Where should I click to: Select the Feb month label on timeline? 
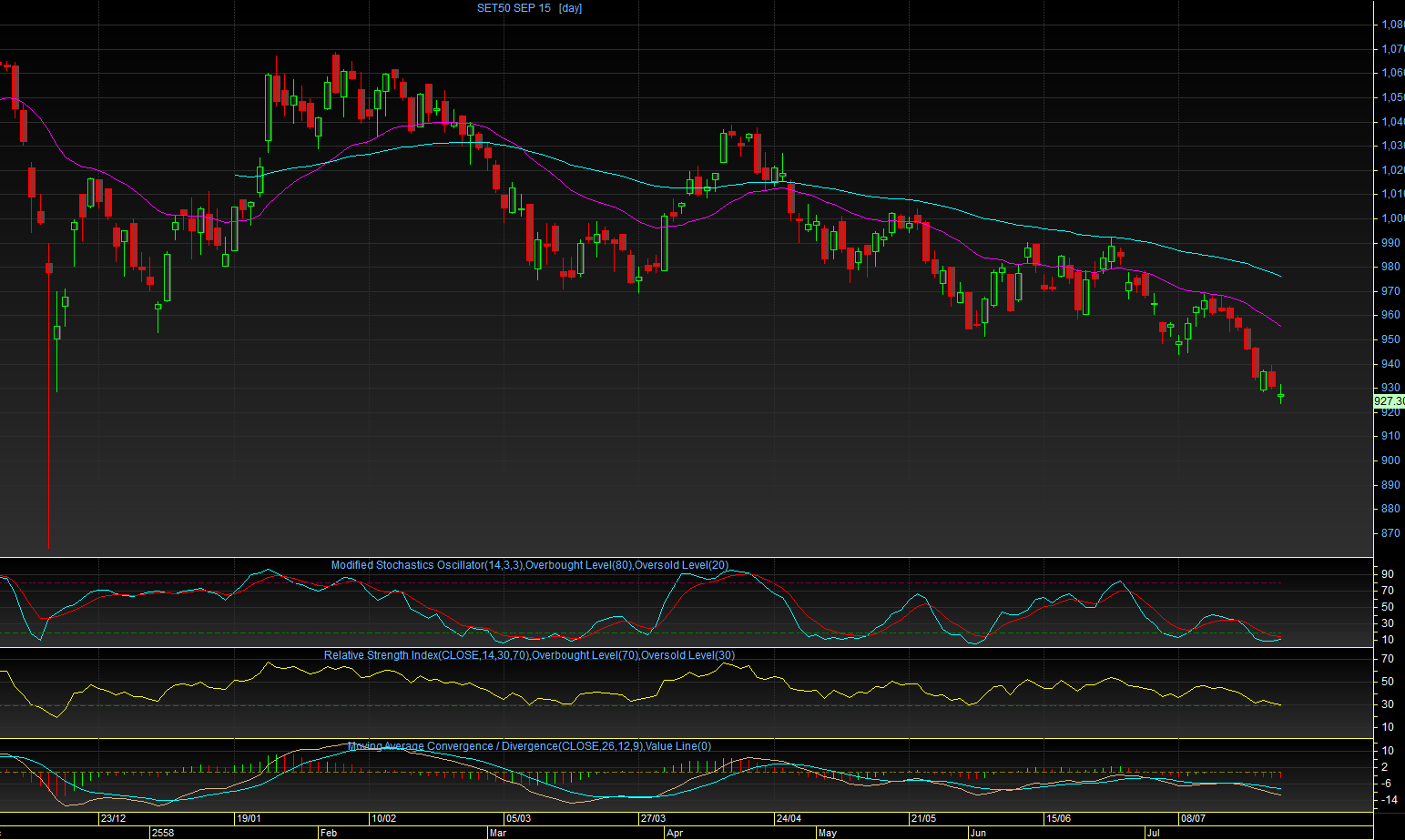329,833
